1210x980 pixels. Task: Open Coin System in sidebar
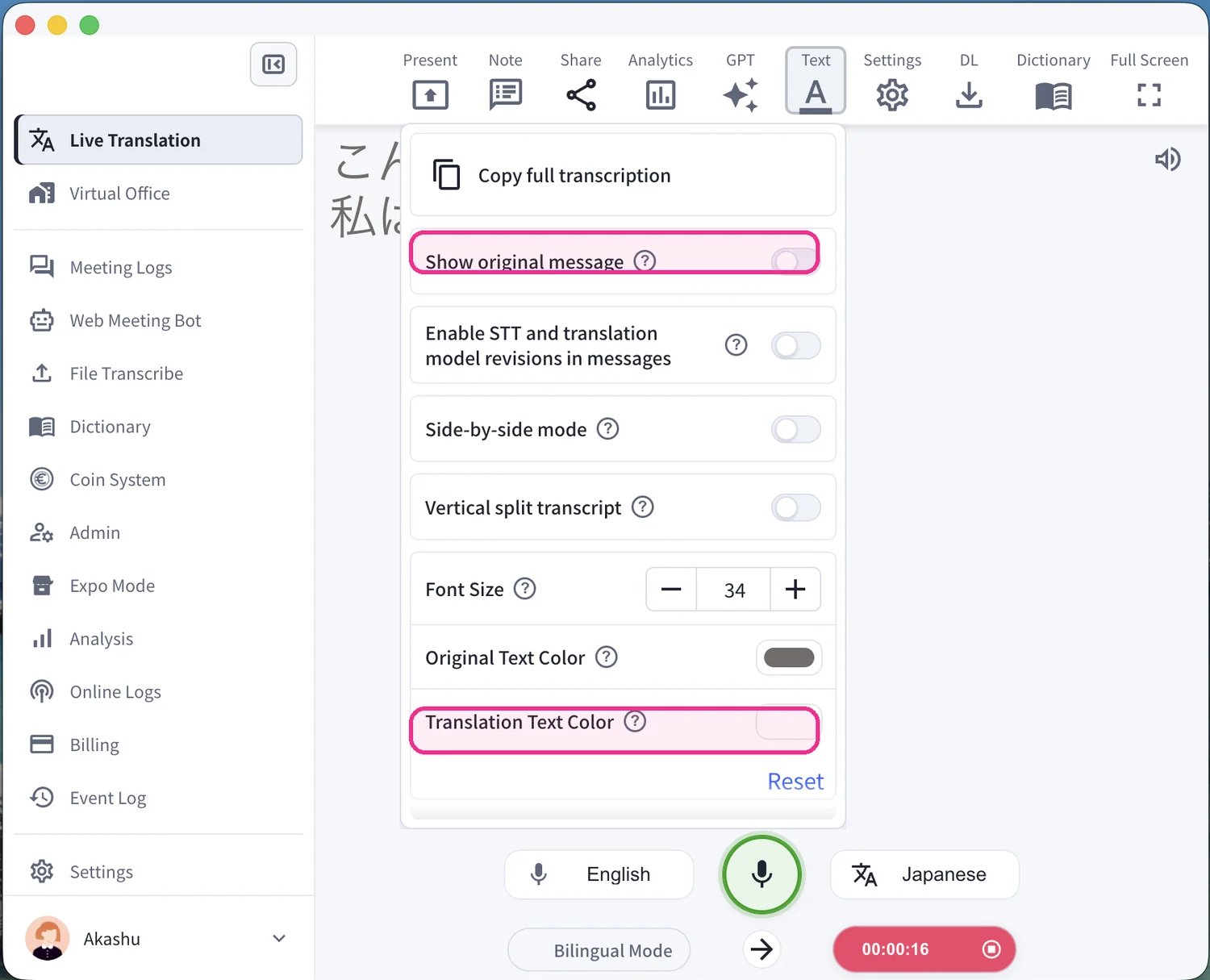159,479
